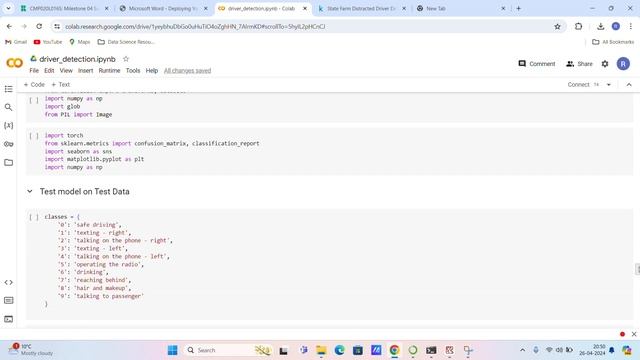Open the Colab account avatar
This screenshot has width=640, height=360.
click(623, 64)
